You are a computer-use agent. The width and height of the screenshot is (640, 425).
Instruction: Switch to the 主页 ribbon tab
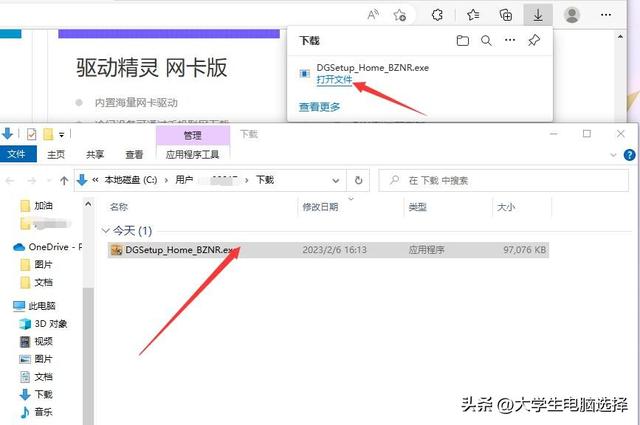[56, 154]
